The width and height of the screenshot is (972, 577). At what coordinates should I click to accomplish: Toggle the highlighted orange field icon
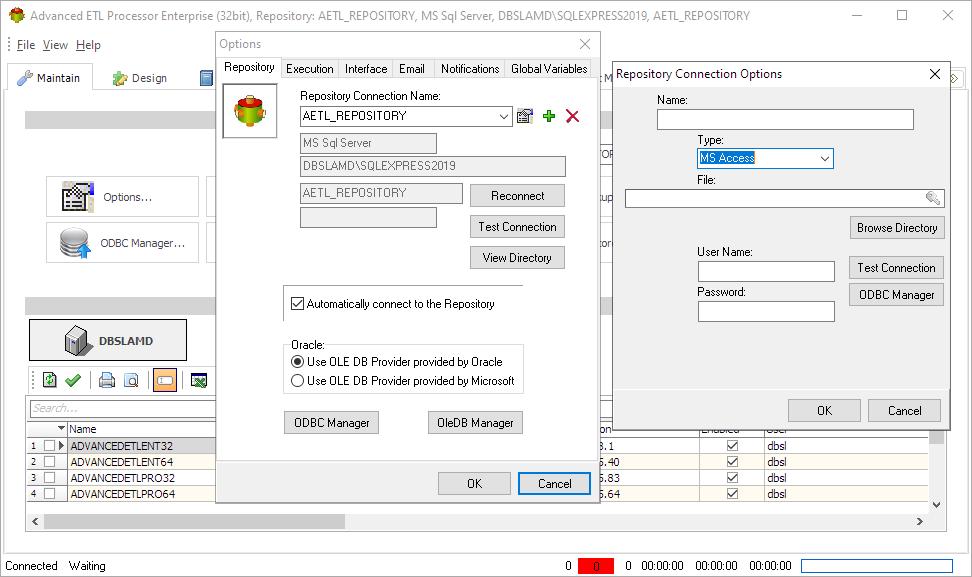pos(165,380)
